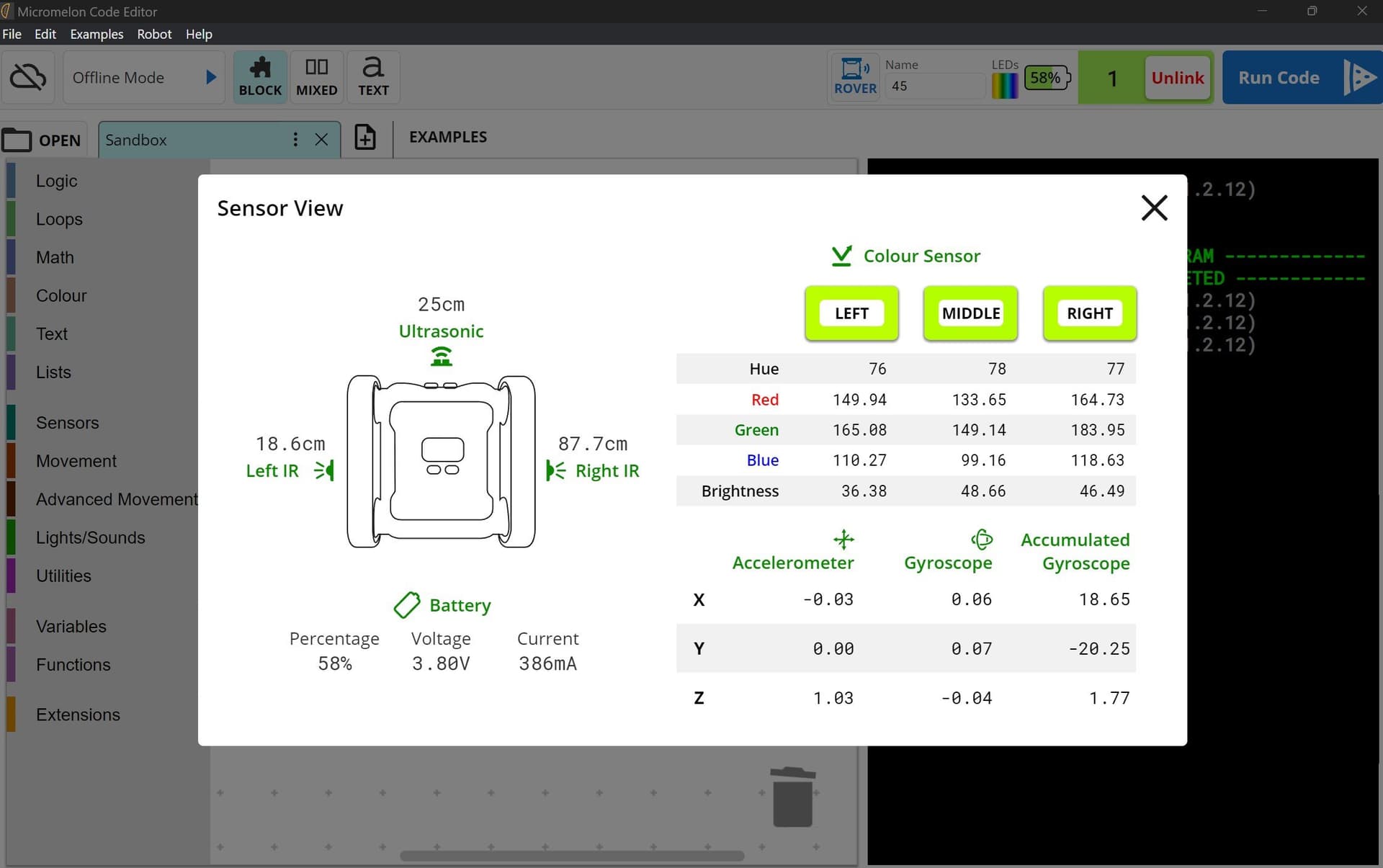Click the offline cloud connection icon
The width and height of the screenshot is (1383, 868).
click(29, 77)
